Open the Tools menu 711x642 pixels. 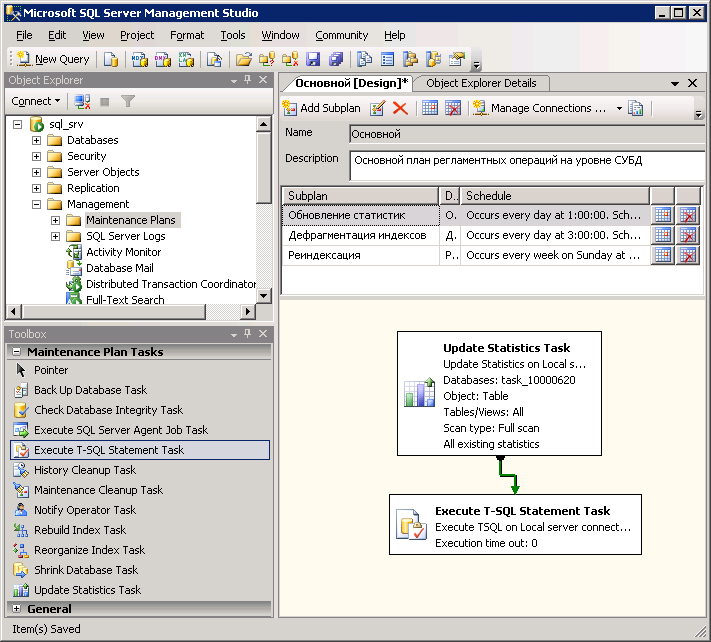pos(233,35)
